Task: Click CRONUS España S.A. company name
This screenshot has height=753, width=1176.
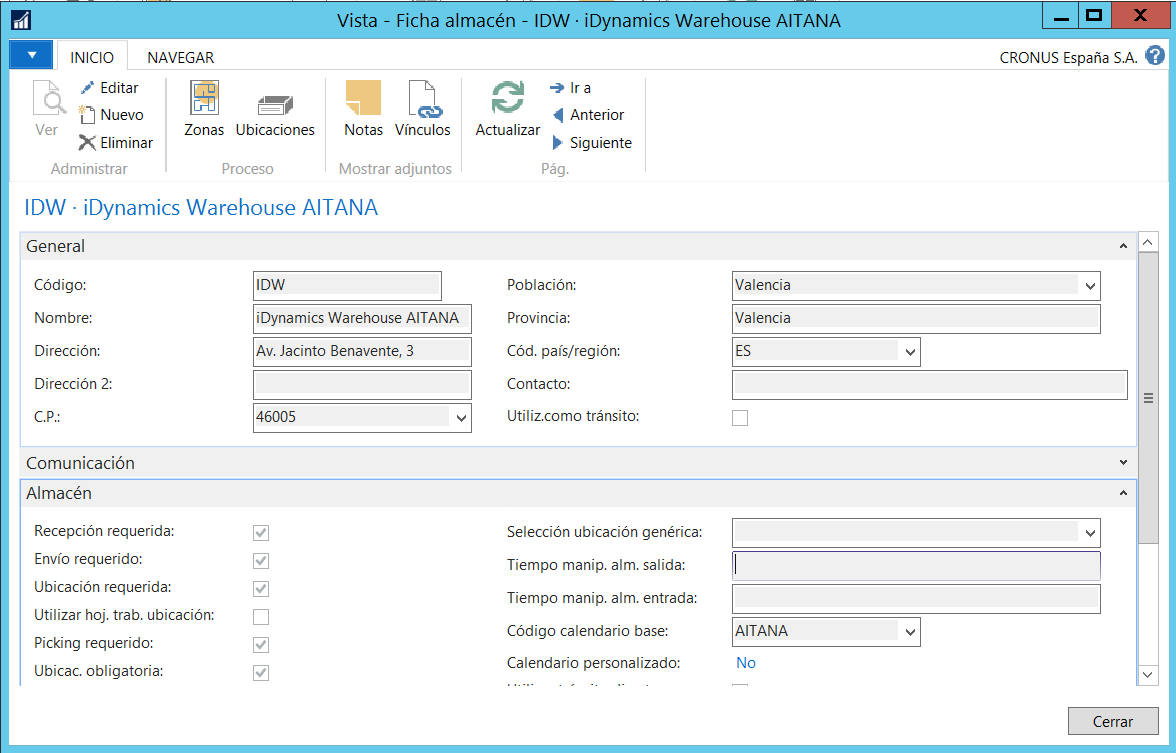Action: click(1068, 58)
